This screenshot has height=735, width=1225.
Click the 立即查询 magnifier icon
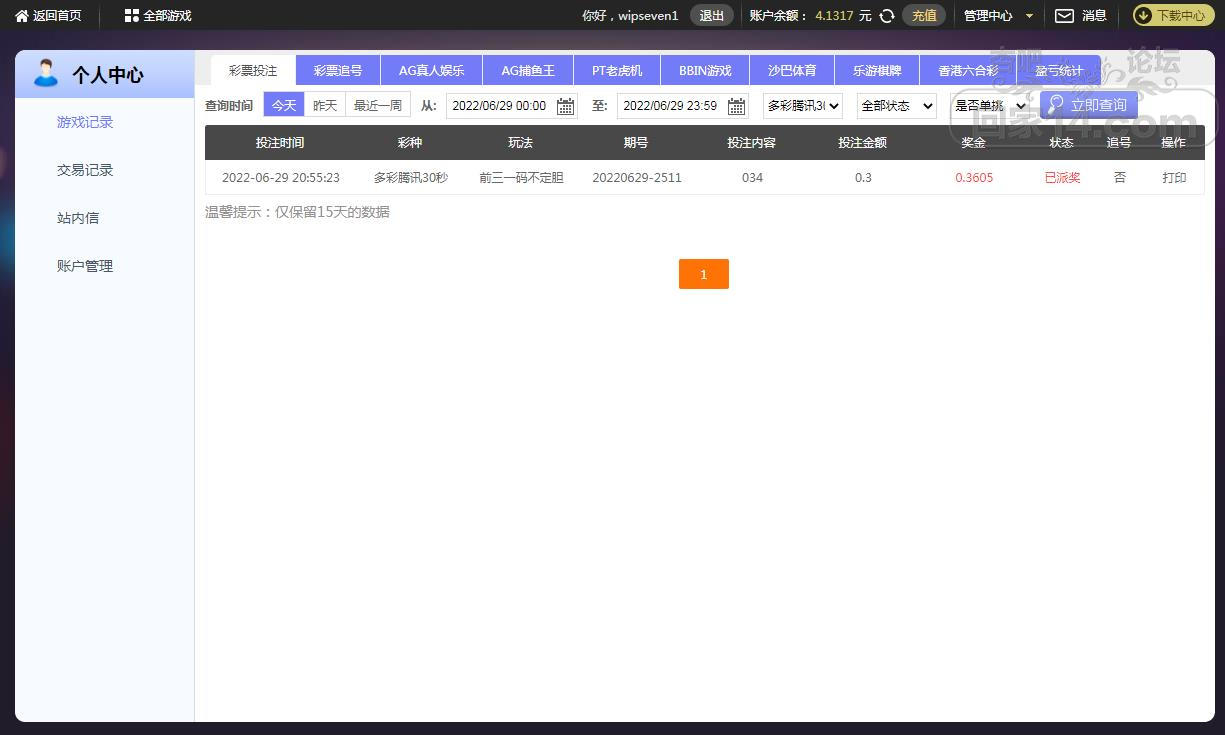pyautogui.click(x=1055, y=104)
